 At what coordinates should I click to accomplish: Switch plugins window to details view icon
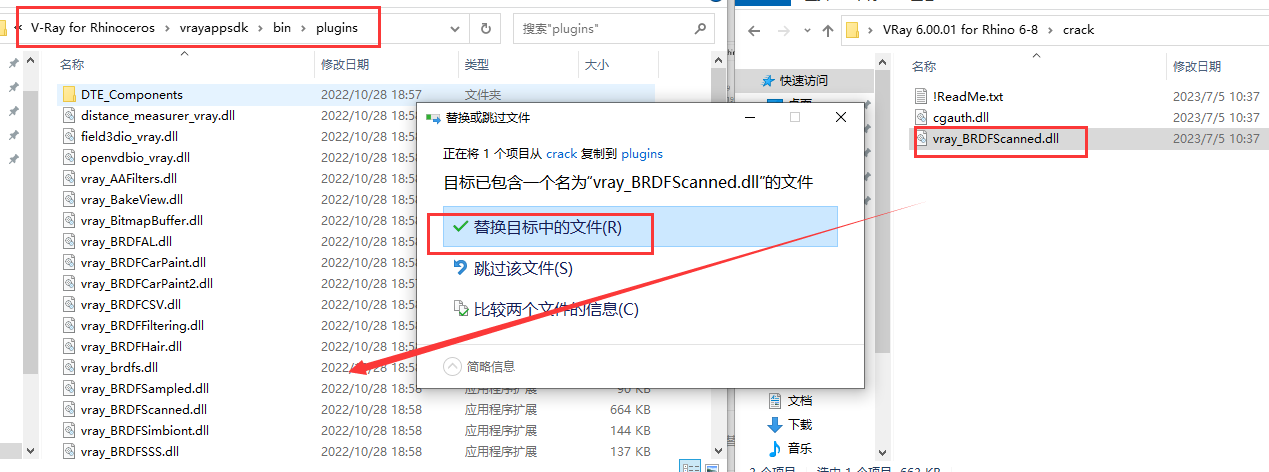(x=689, y=466)
